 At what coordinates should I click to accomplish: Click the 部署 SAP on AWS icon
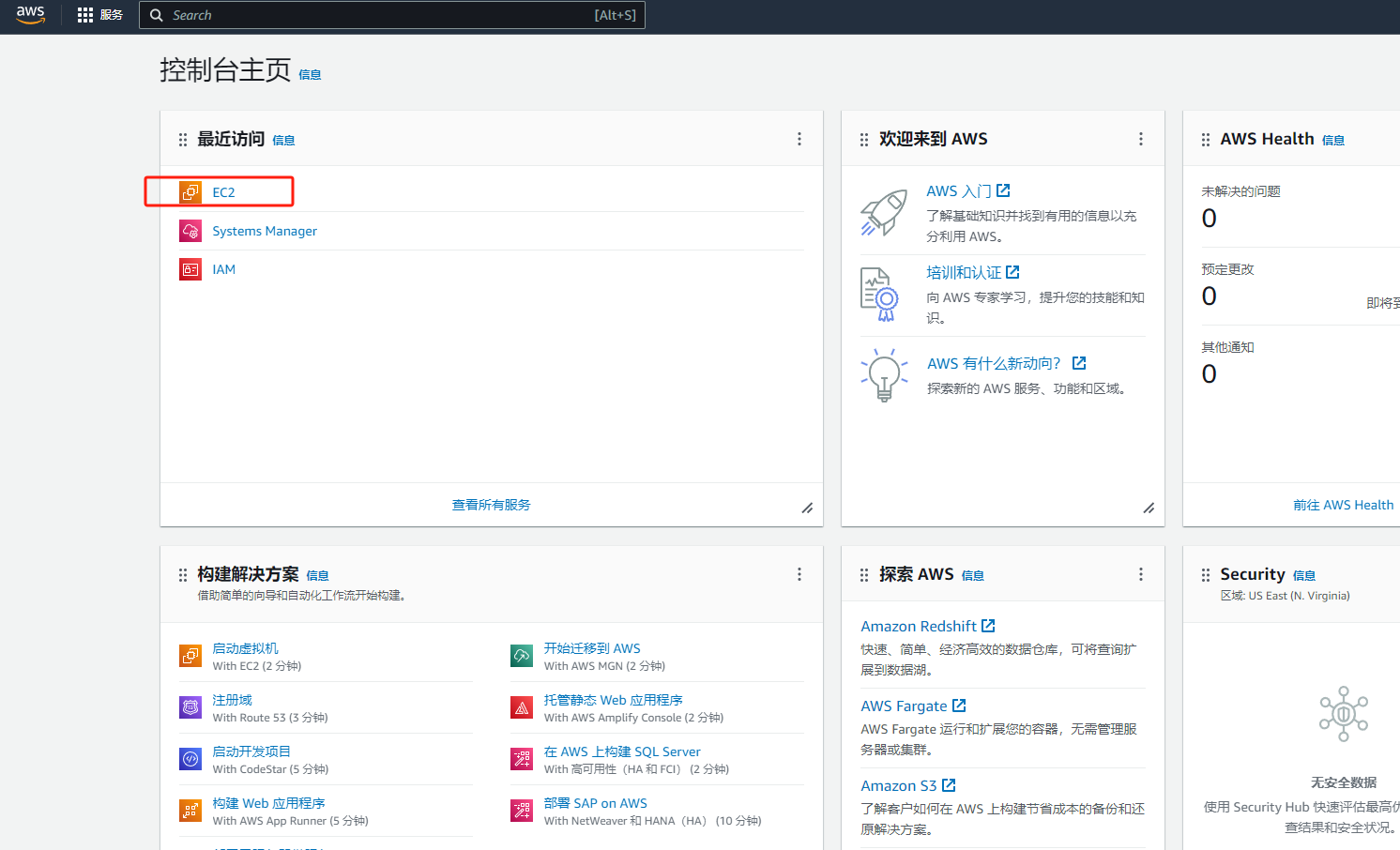pyautogui.click(x=522, y=811)
